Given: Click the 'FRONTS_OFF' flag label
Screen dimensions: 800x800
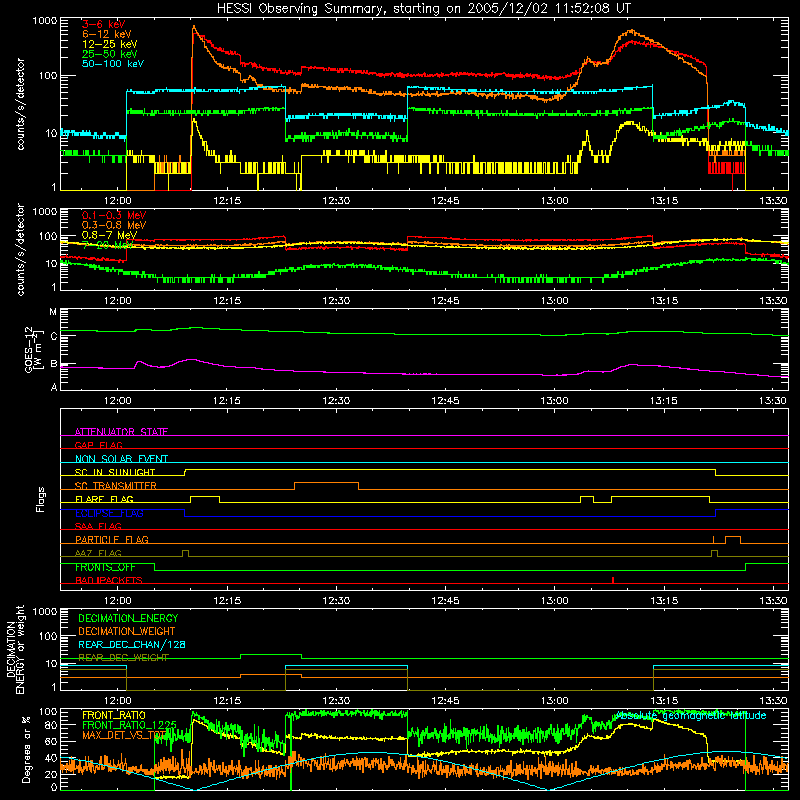Looking at the screenshot, I should (105, 567).
